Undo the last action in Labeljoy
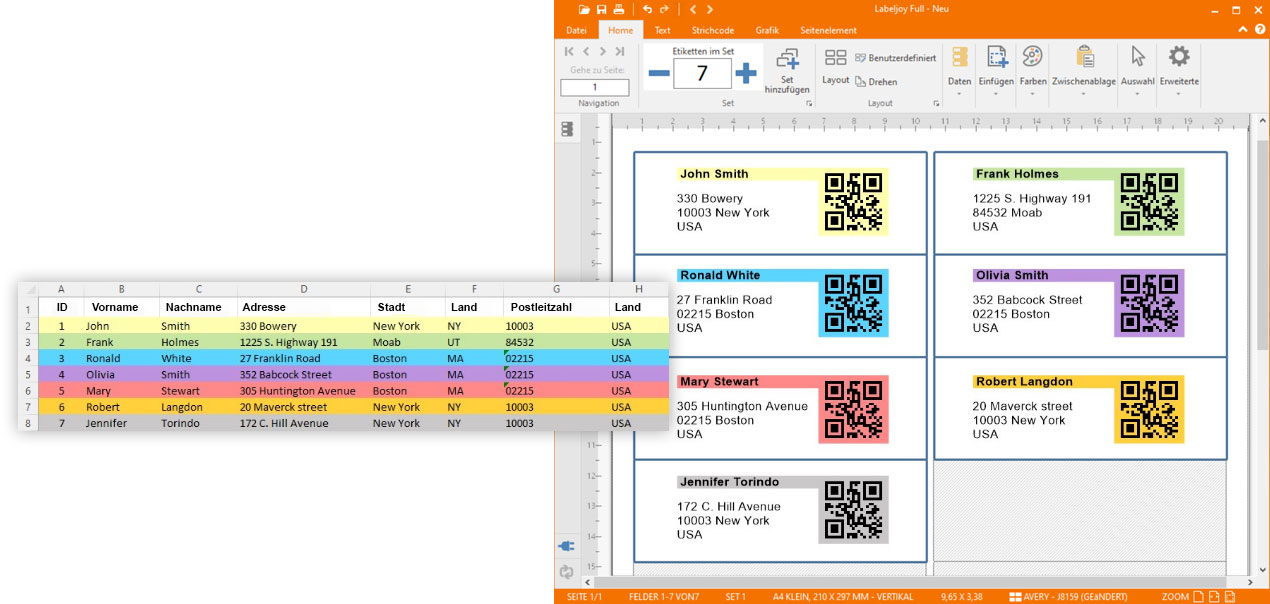 click(647, 9)
